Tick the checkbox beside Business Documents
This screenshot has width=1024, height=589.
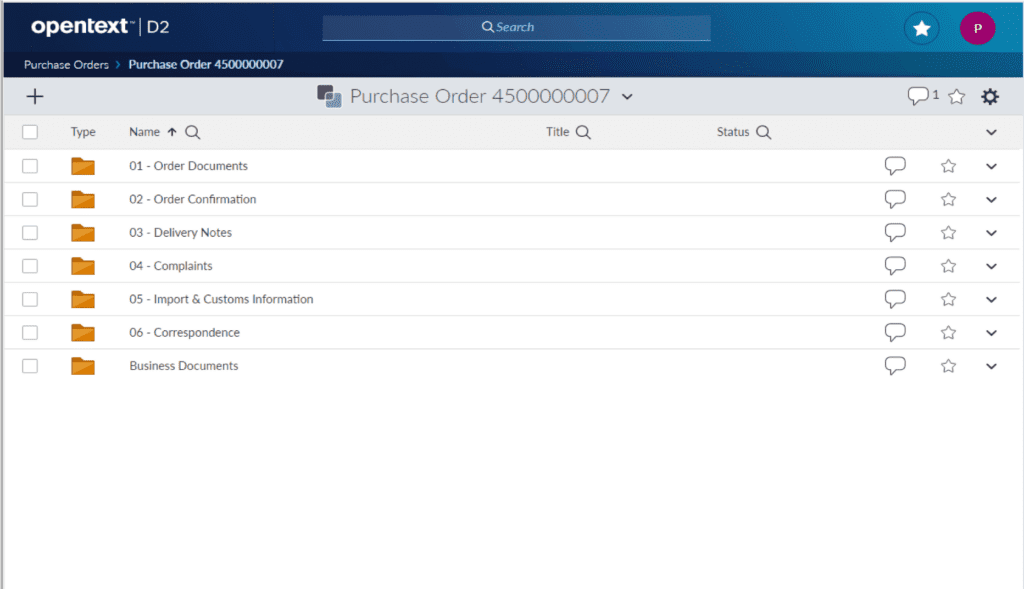coord(29,365)
